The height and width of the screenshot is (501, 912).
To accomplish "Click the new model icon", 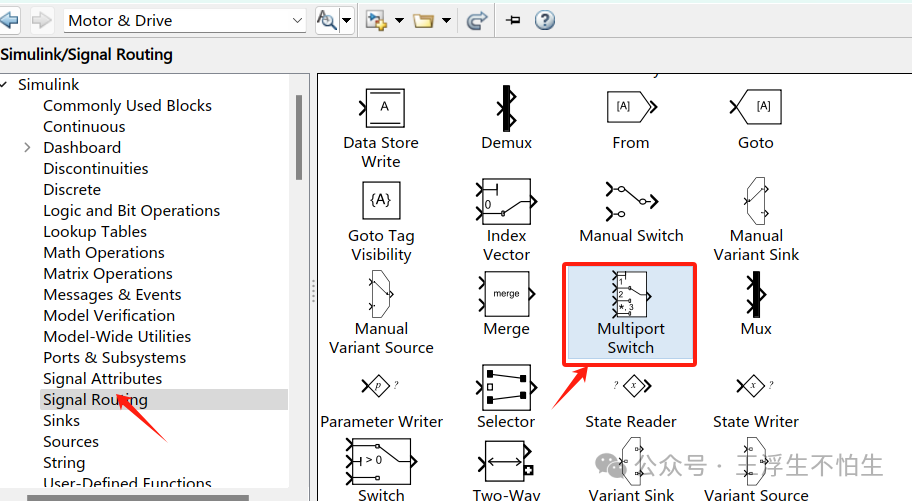I will [376, 20].
